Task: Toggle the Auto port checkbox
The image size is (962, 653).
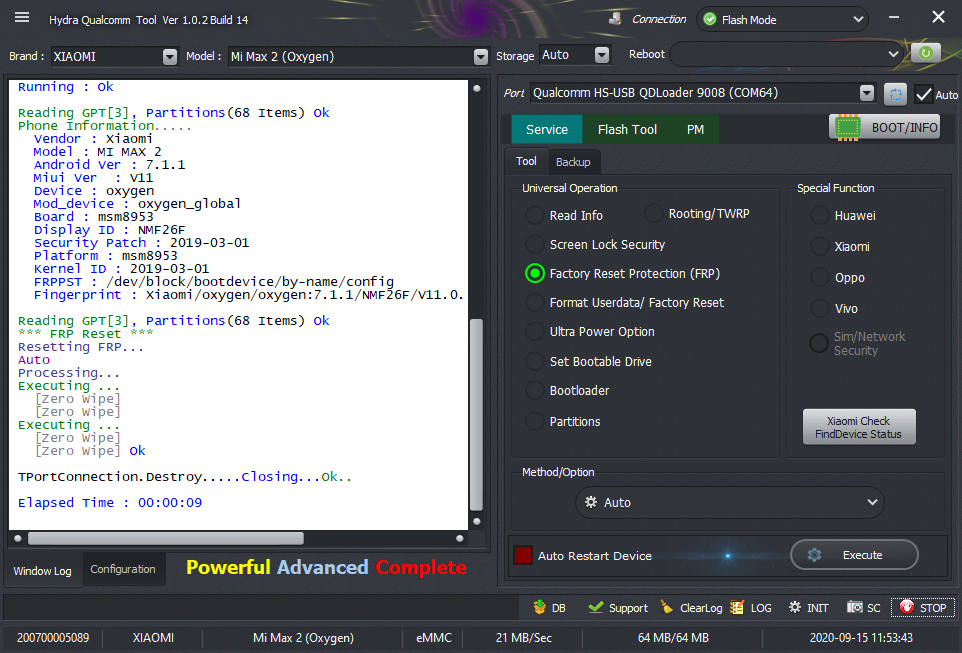Action: point(924,95)
